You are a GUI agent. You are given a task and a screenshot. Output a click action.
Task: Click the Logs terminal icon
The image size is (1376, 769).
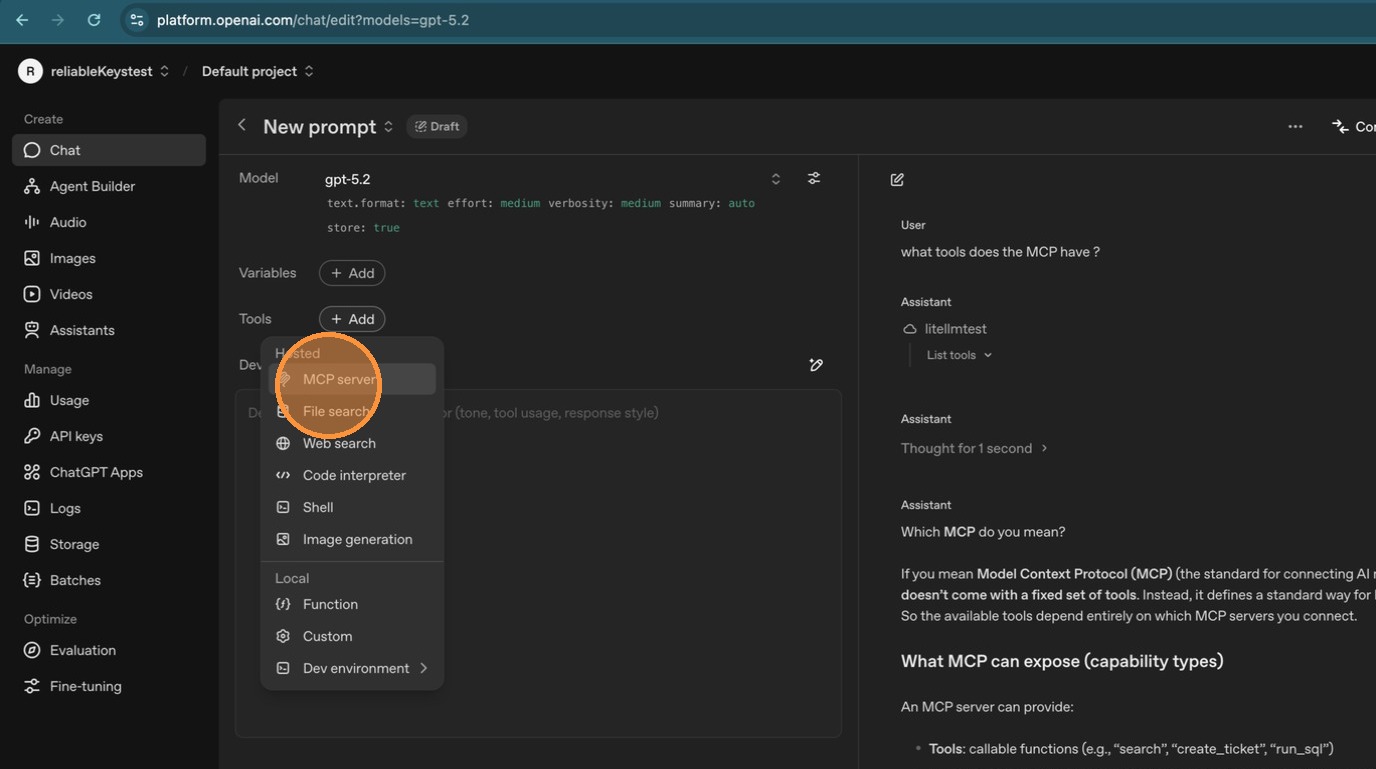[x=32, y=508]
